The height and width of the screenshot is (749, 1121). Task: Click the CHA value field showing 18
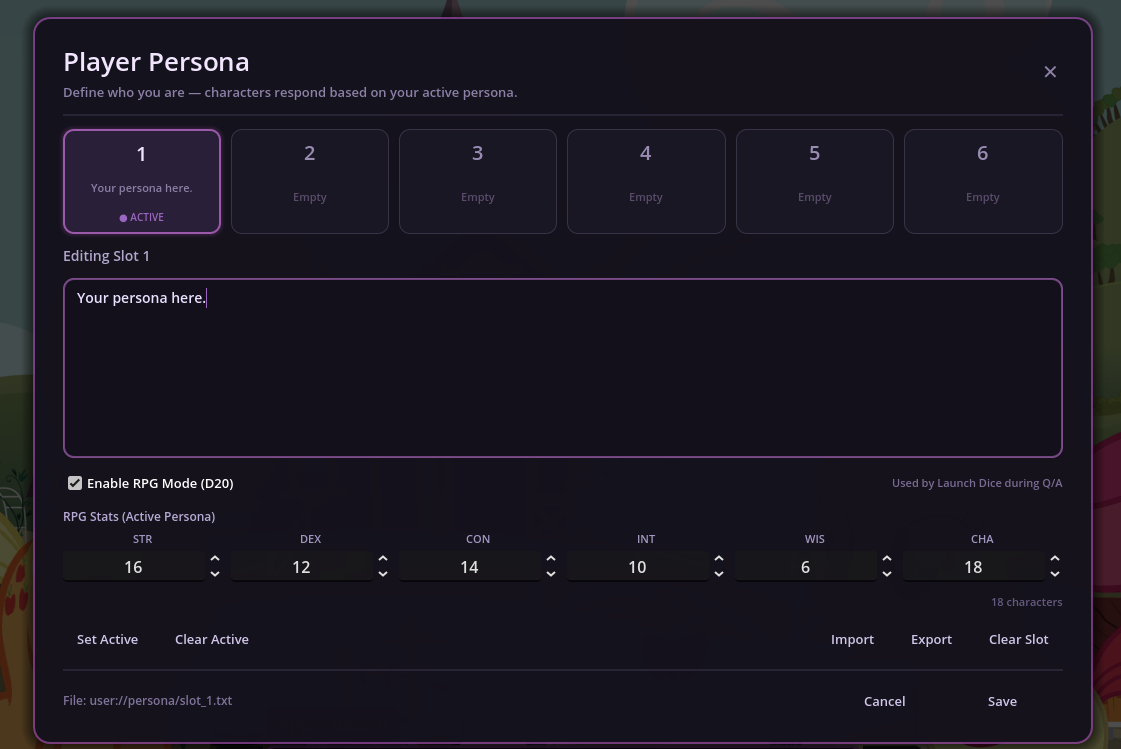974,567
